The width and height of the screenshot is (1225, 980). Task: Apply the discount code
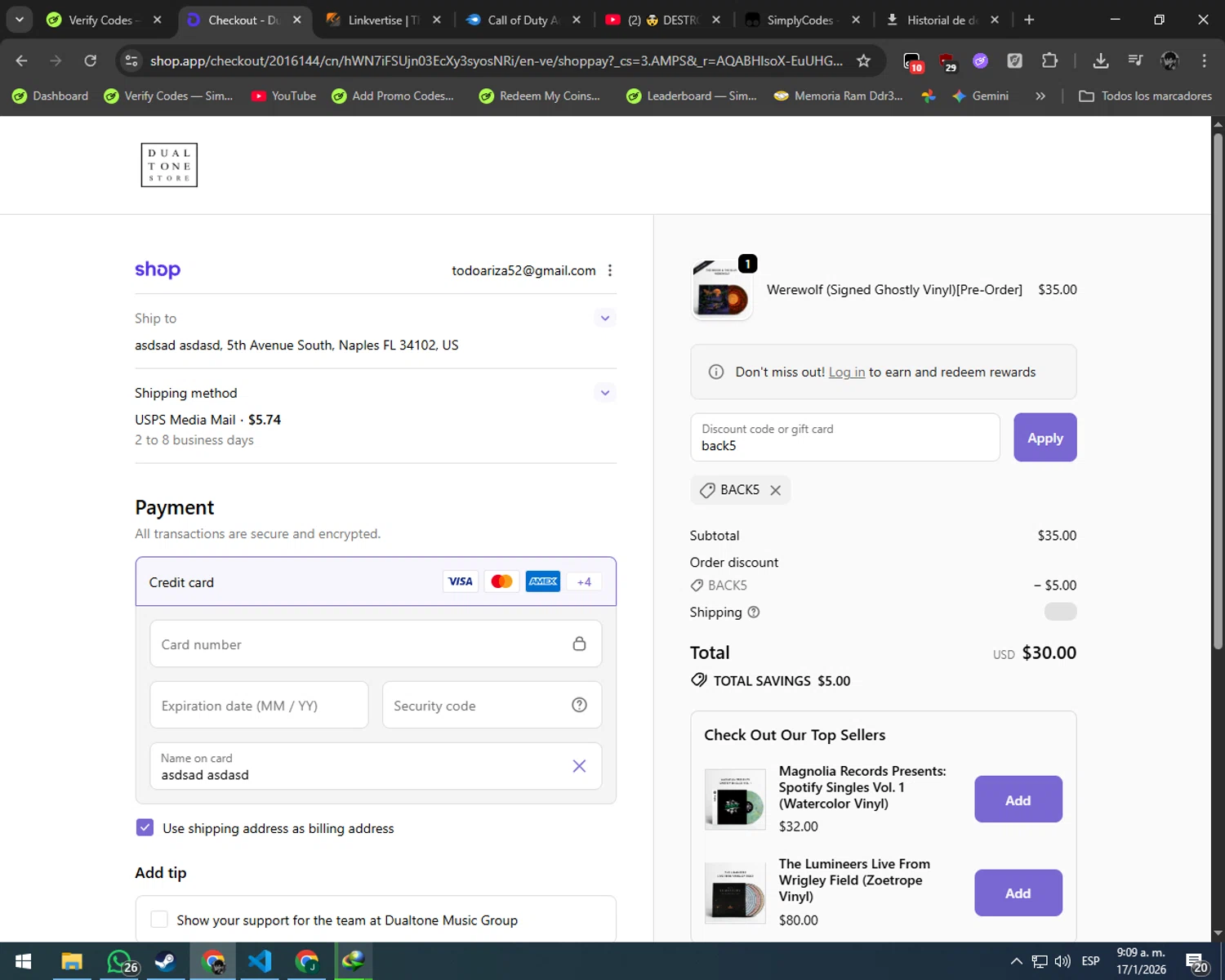pos(1045,438)
